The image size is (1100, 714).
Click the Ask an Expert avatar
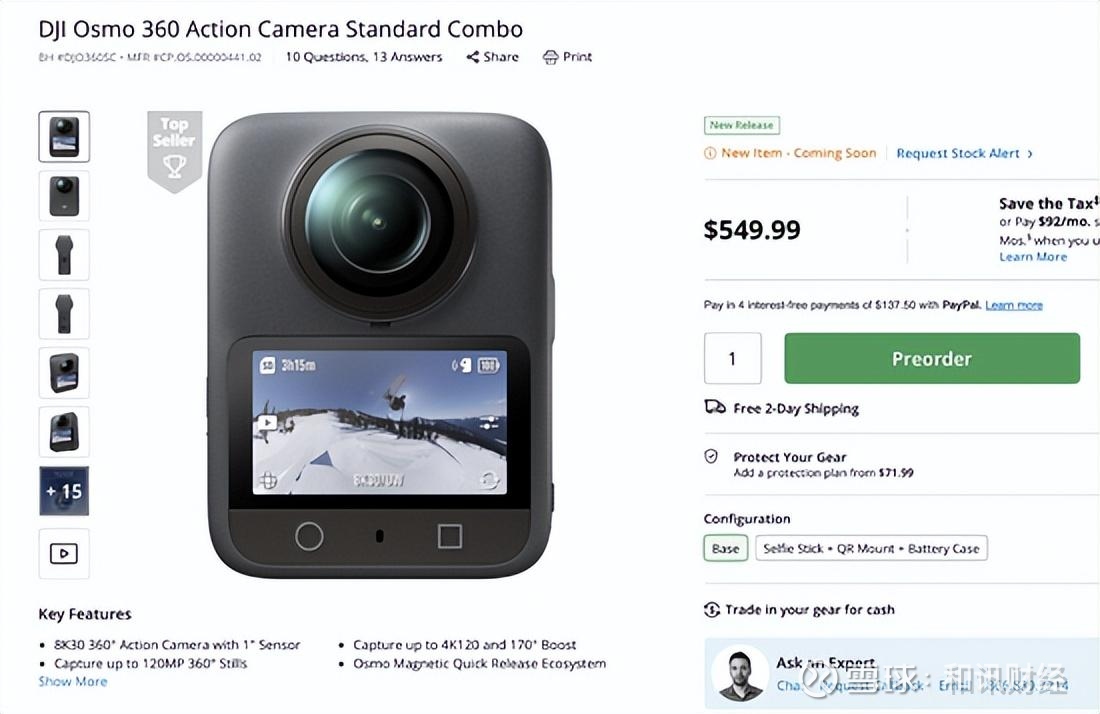tap(740, 673)
